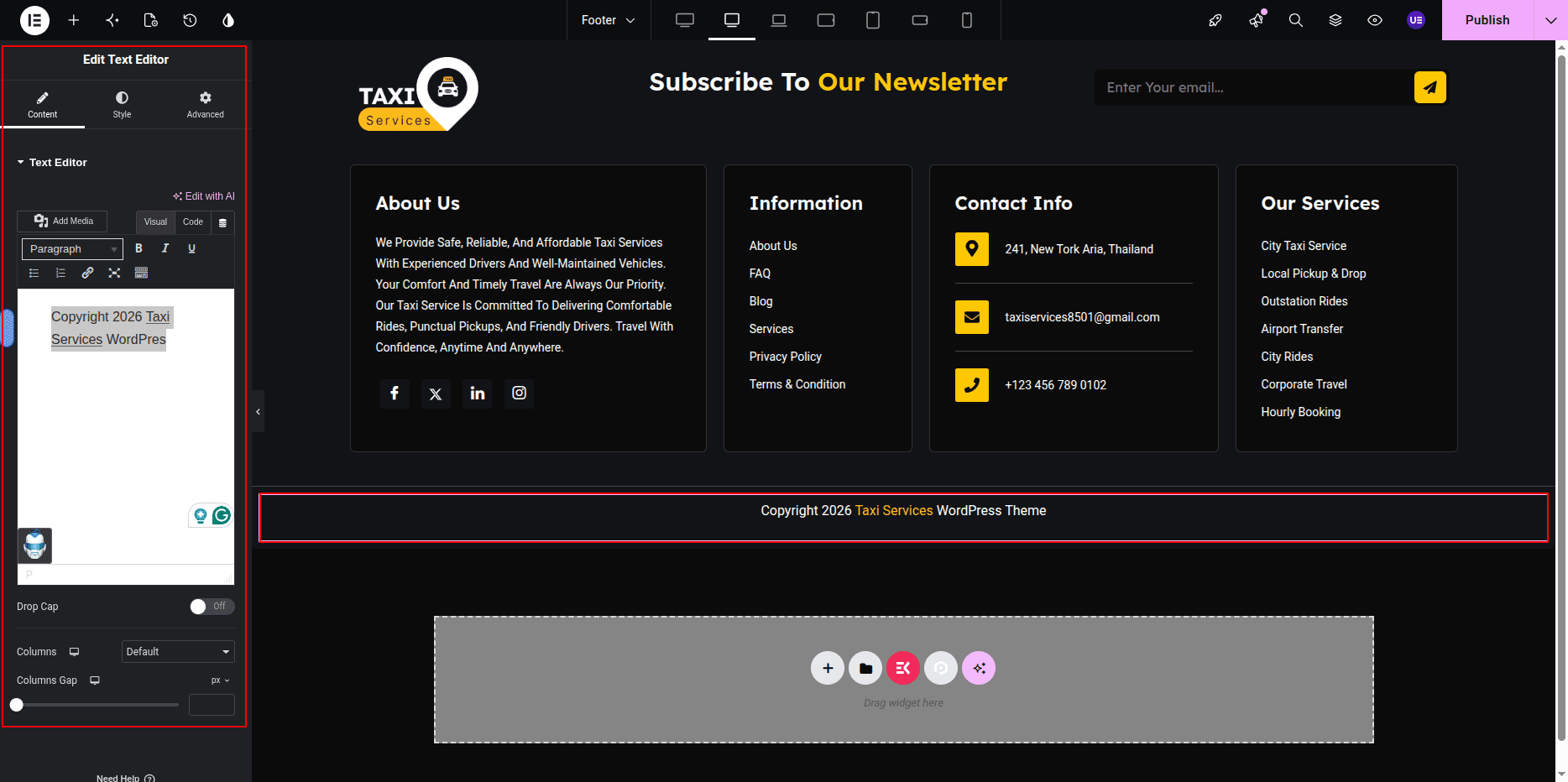The image size is (1568, 782).
Task: Open the Elementor logo menu
Action: (x=34, y=20)
